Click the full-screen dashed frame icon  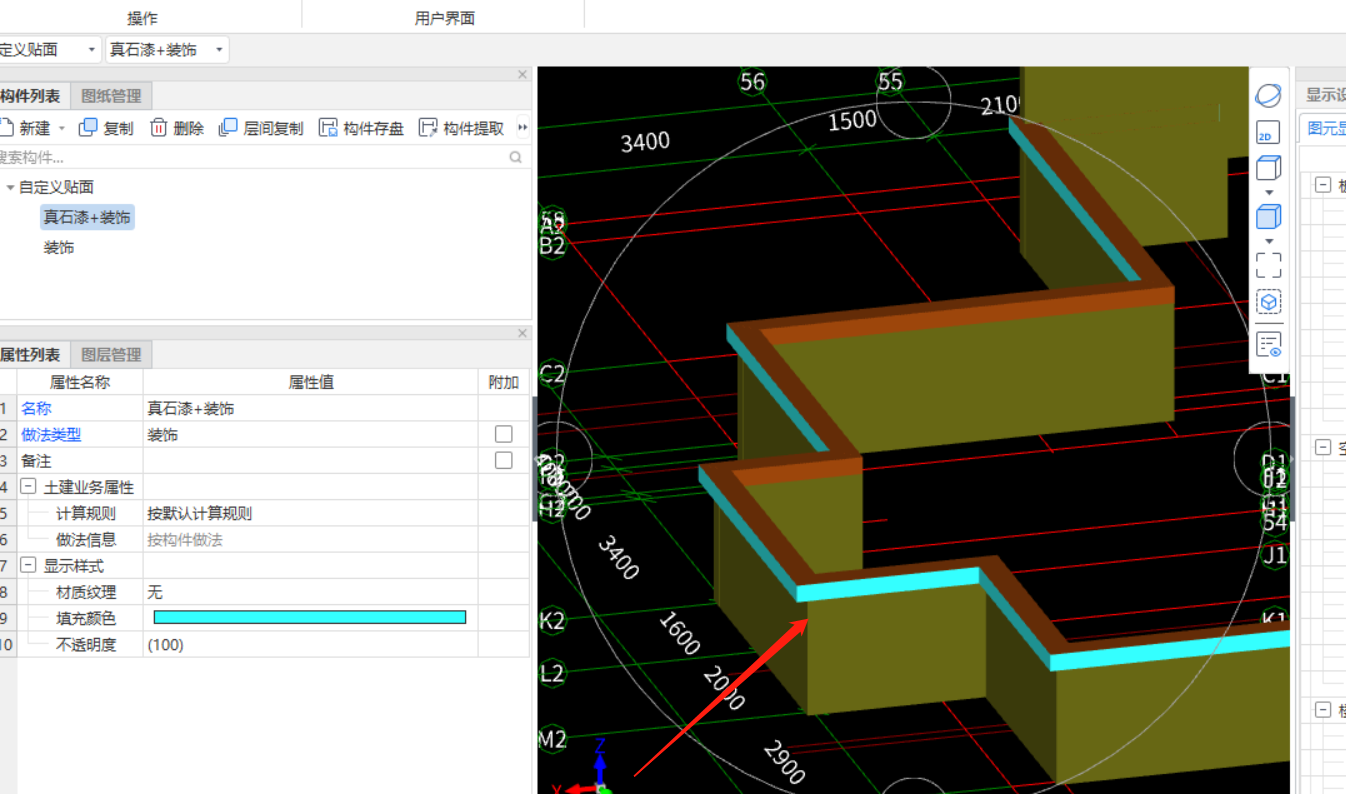(1268, 265)
